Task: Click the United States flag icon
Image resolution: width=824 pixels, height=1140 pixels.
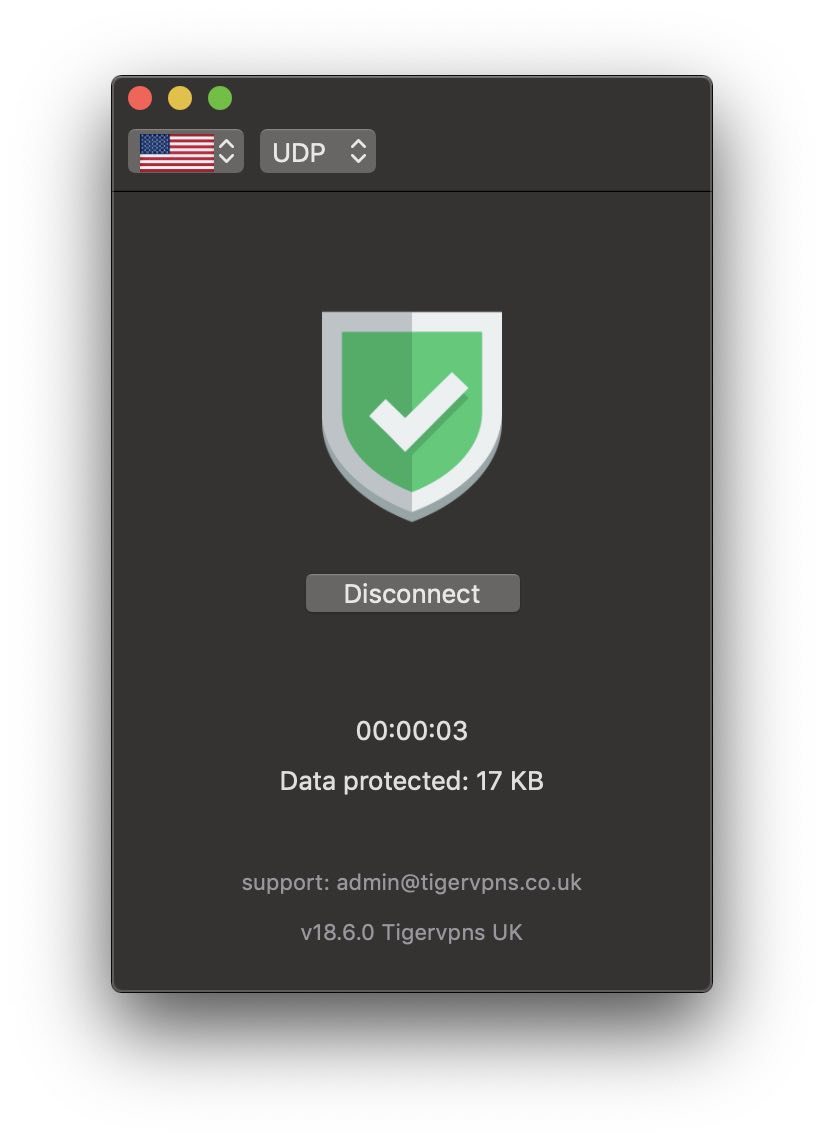Action: 177,152
